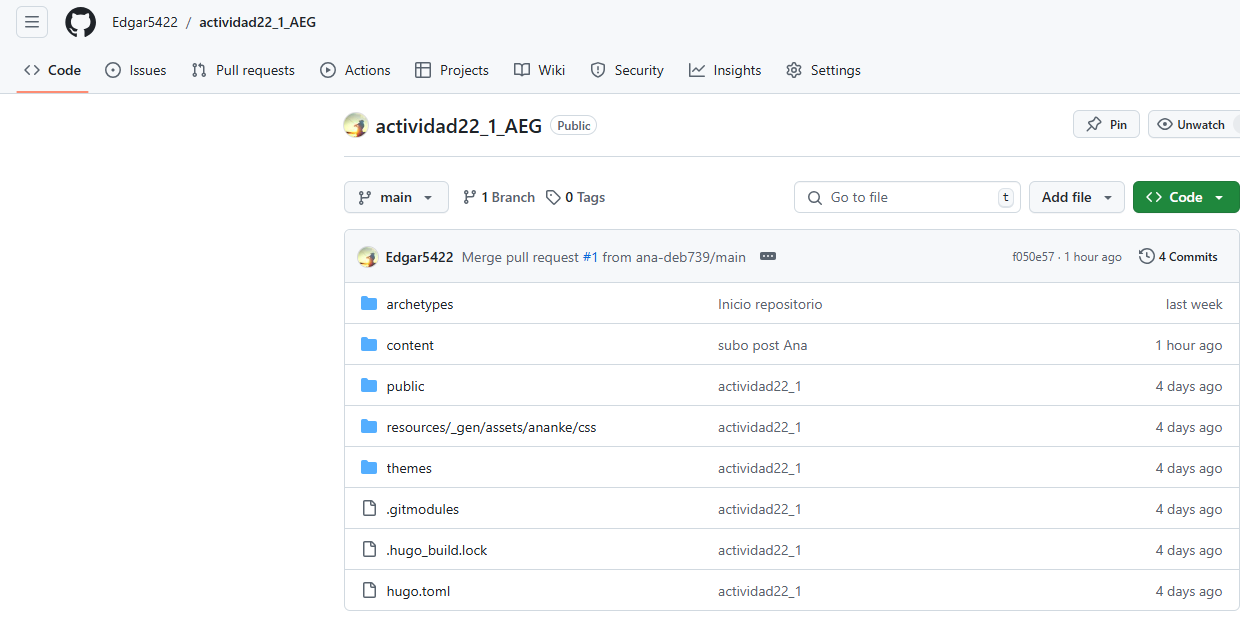Expand the main branch selector dropdown

(x=396, y=197)
